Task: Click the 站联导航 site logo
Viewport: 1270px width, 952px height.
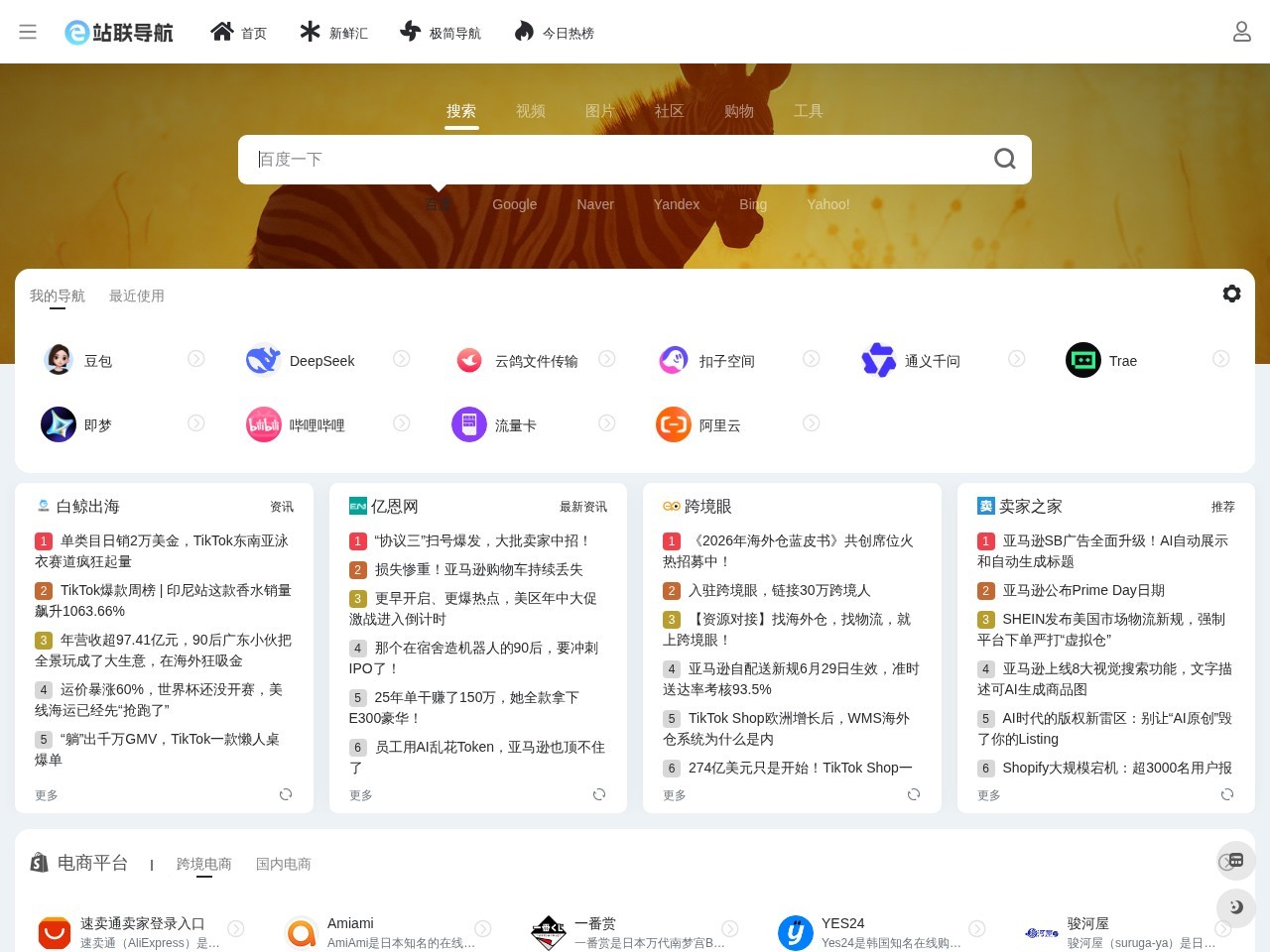Action: (x=119, y=33)
